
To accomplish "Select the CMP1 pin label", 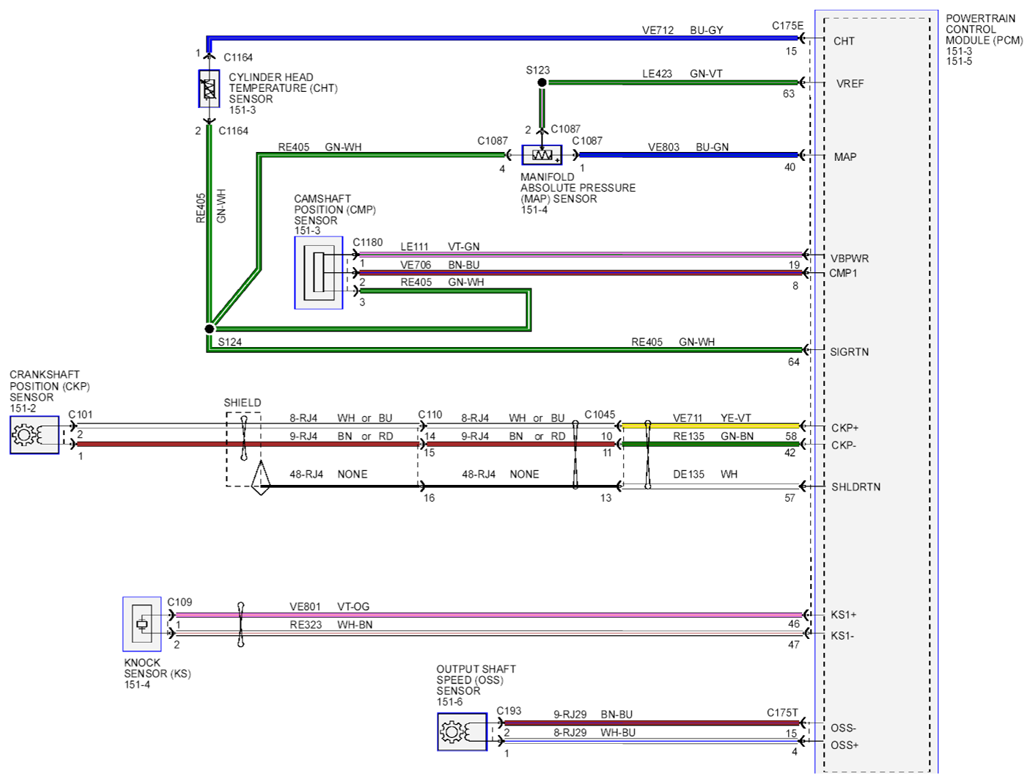I will click(x=843, y=273).
